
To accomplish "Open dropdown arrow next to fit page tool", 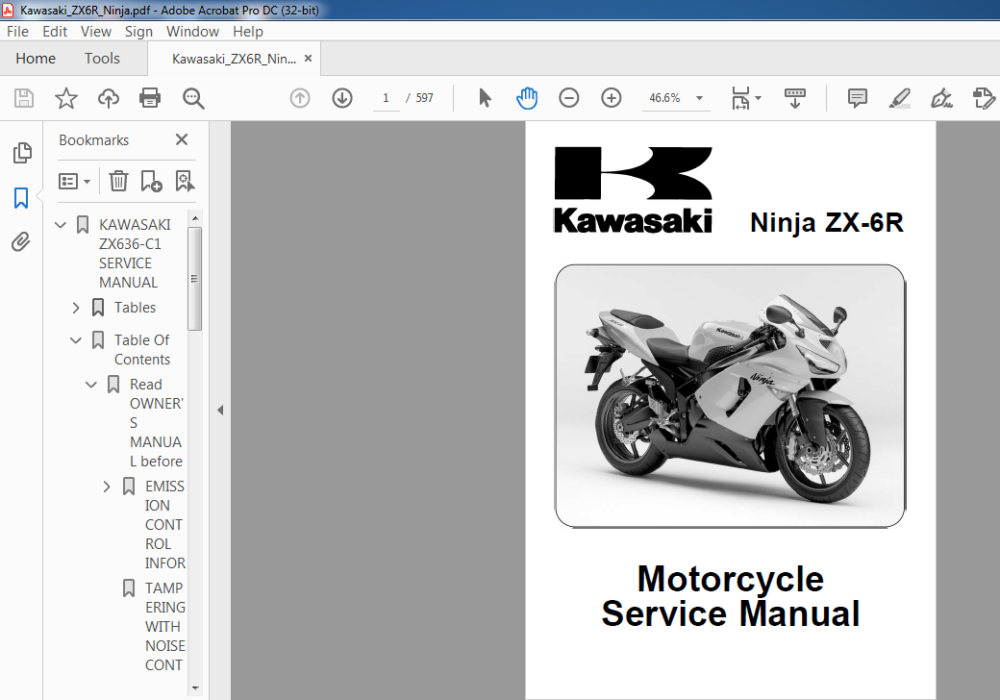I will click(758, 98).
